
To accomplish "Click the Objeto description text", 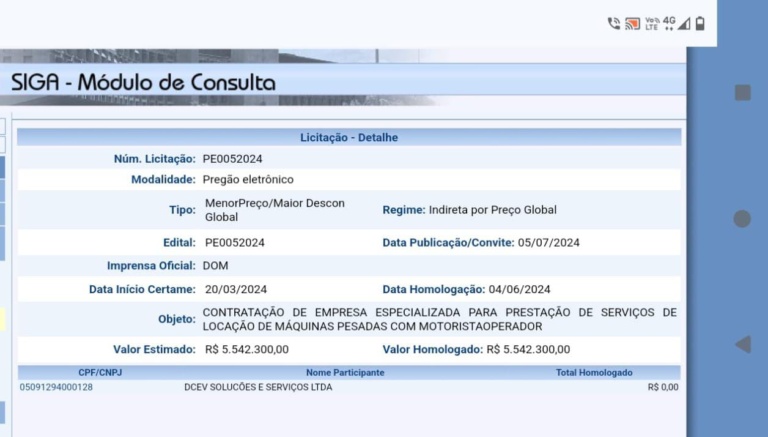I will tap(439, 319).
